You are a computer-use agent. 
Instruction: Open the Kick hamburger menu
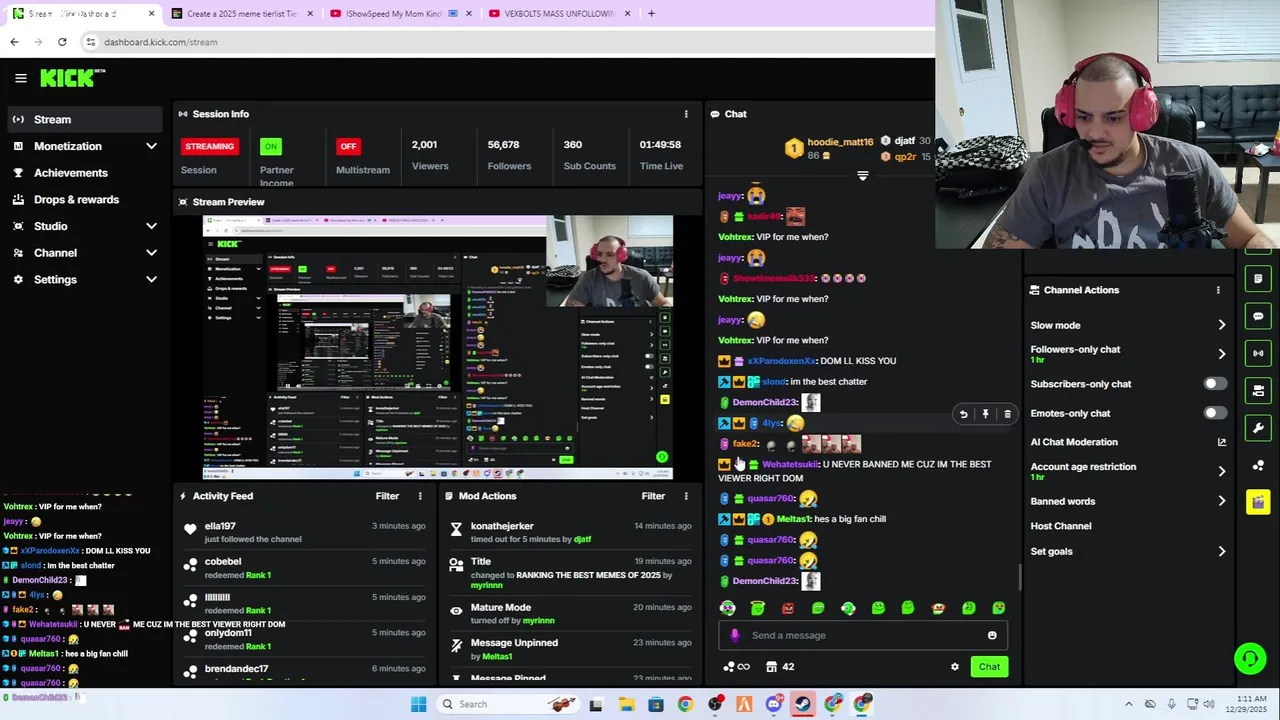20,78
